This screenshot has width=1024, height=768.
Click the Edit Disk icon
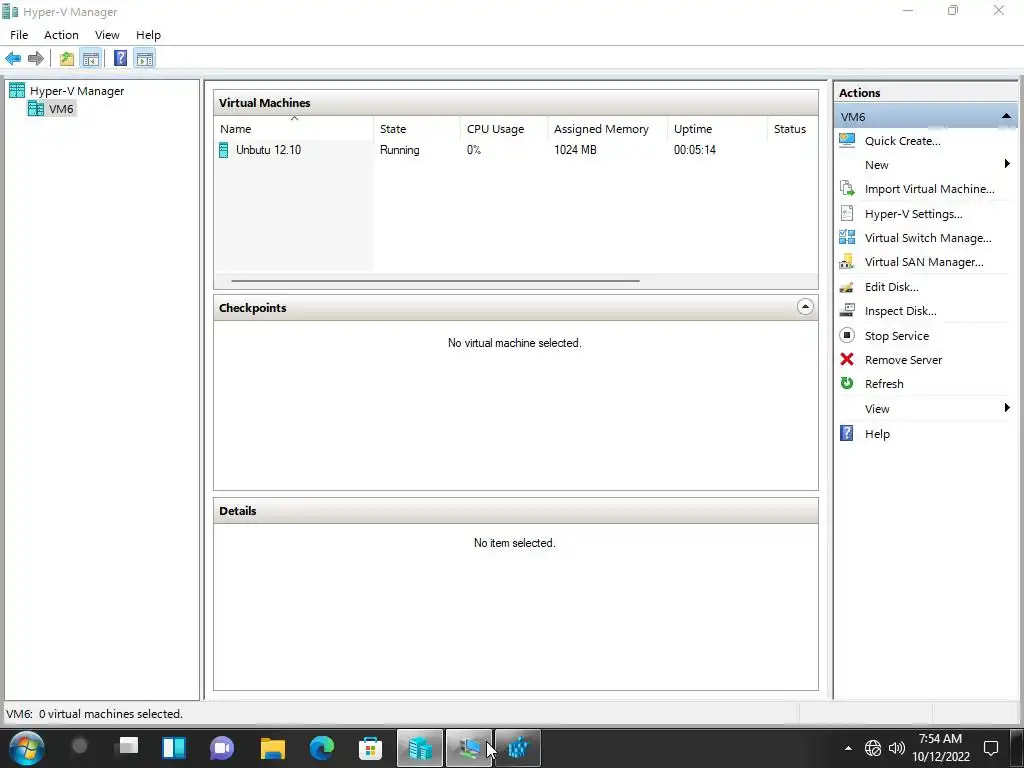[847, 287]
